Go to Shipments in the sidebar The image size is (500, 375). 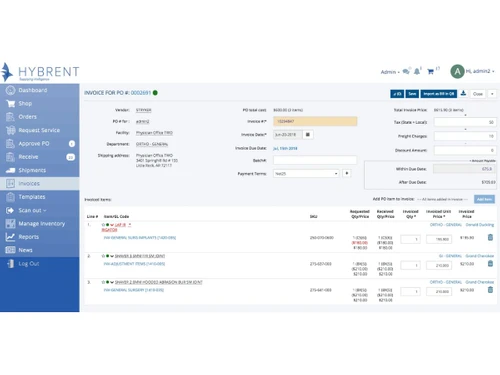pos(32,170)
